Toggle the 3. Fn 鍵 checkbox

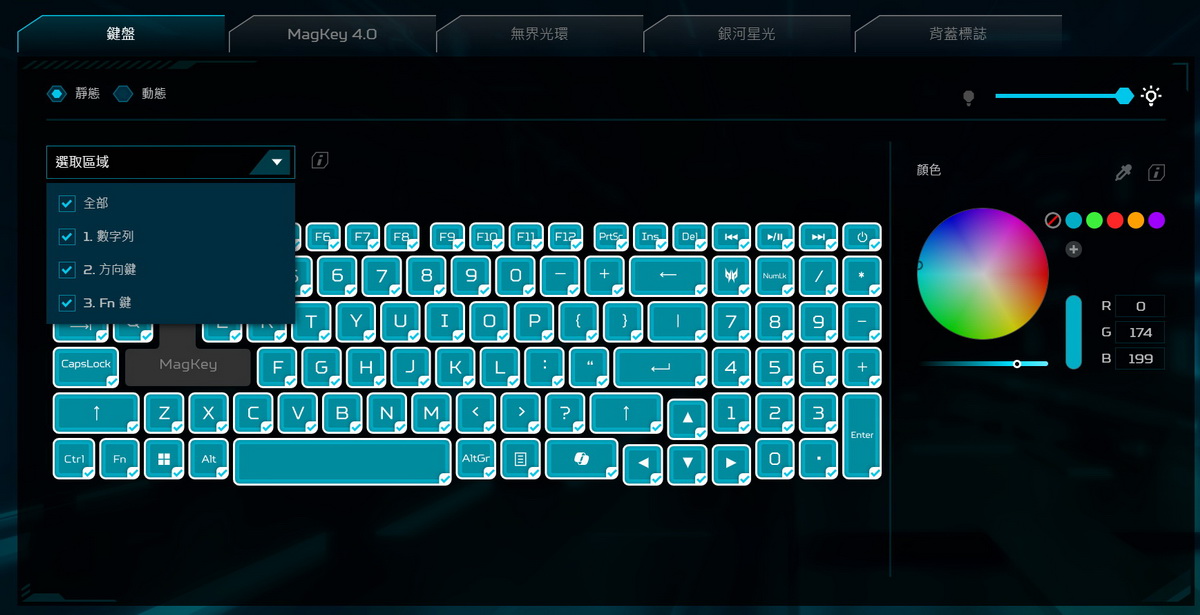point(67,302)
